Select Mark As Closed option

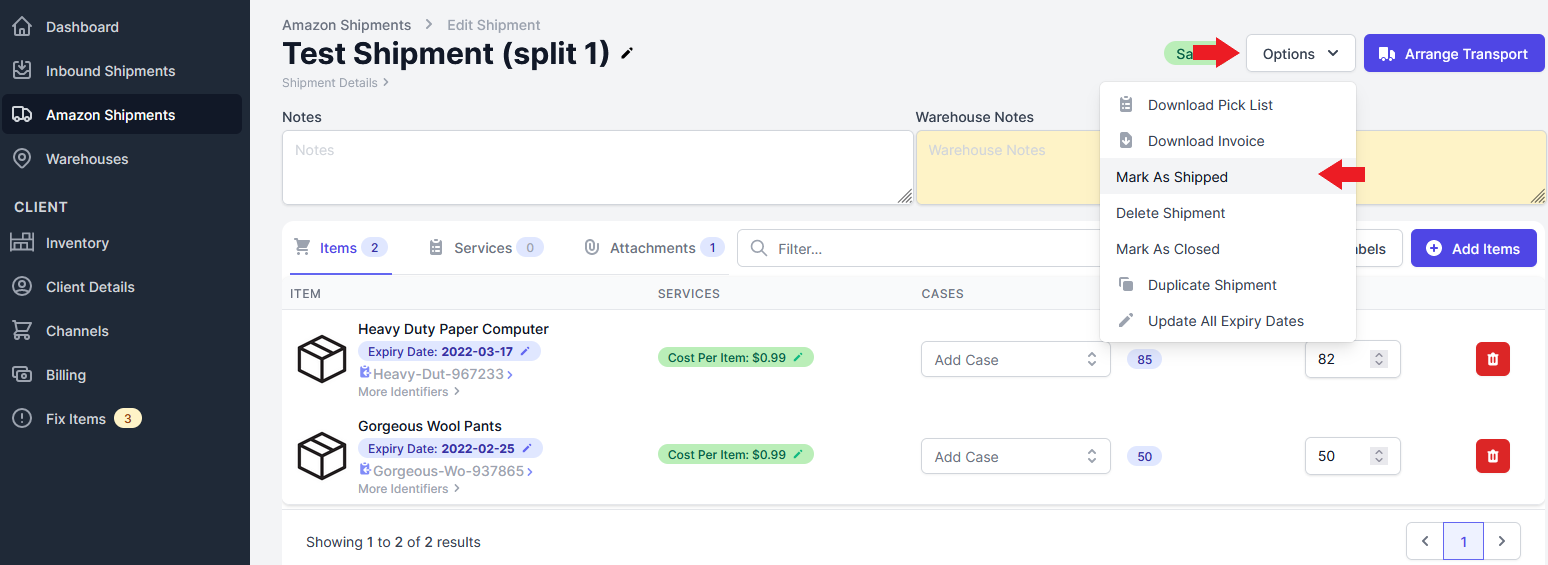click(x=1227, y=249)
